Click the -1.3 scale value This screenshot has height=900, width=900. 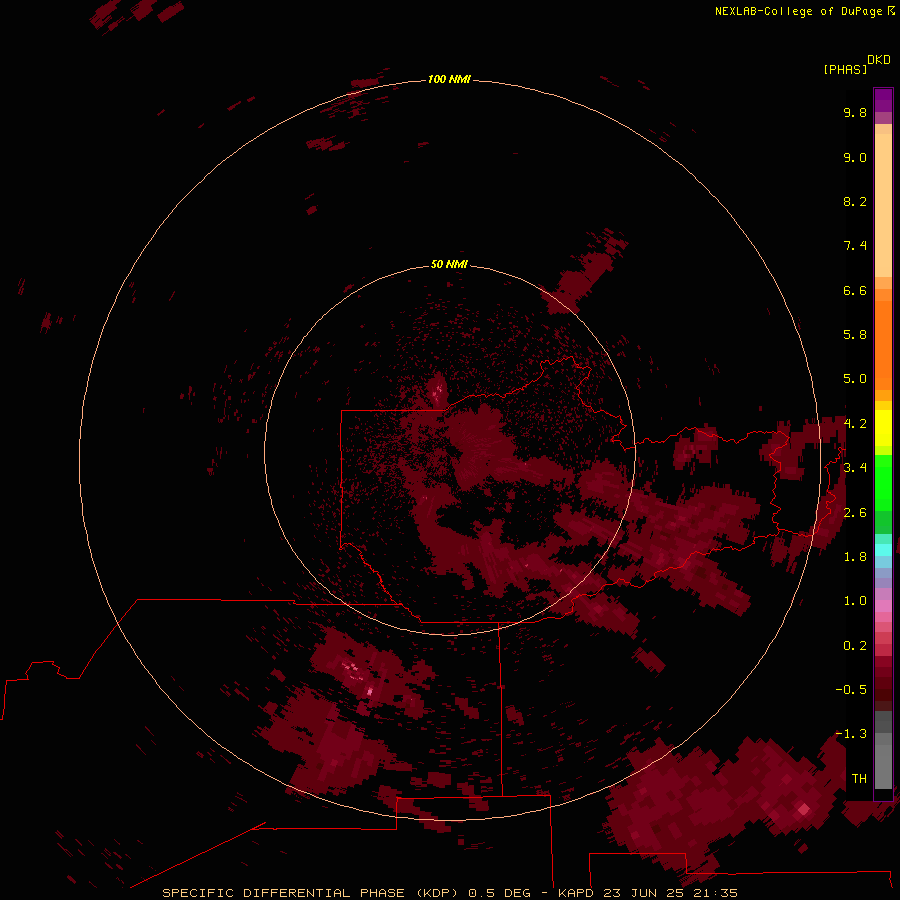pyautogui.click(x=851, y=734)
